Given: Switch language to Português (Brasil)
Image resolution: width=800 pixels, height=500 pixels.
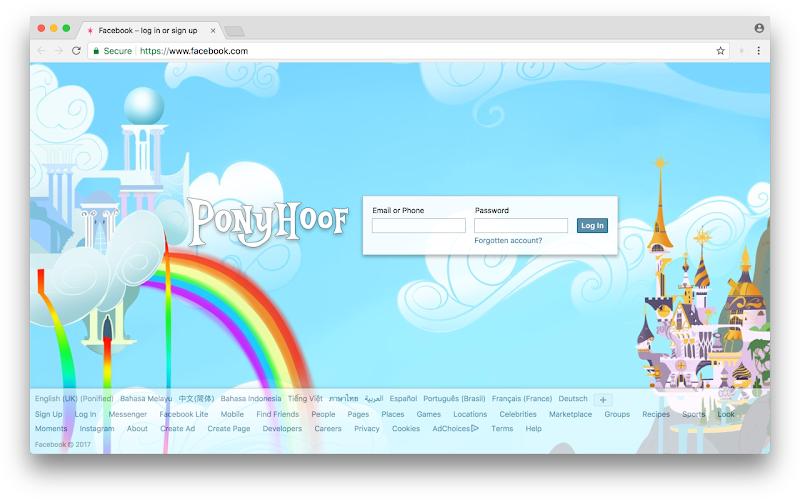Looking at the screenshot, I should [x=454, y=398].
